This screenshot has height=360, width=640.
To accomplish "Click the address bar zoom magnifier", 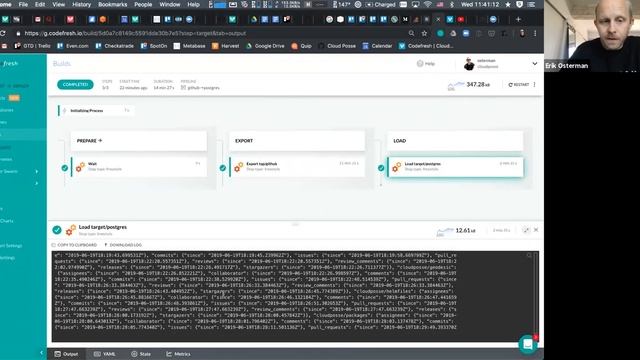I will [411, 33].
